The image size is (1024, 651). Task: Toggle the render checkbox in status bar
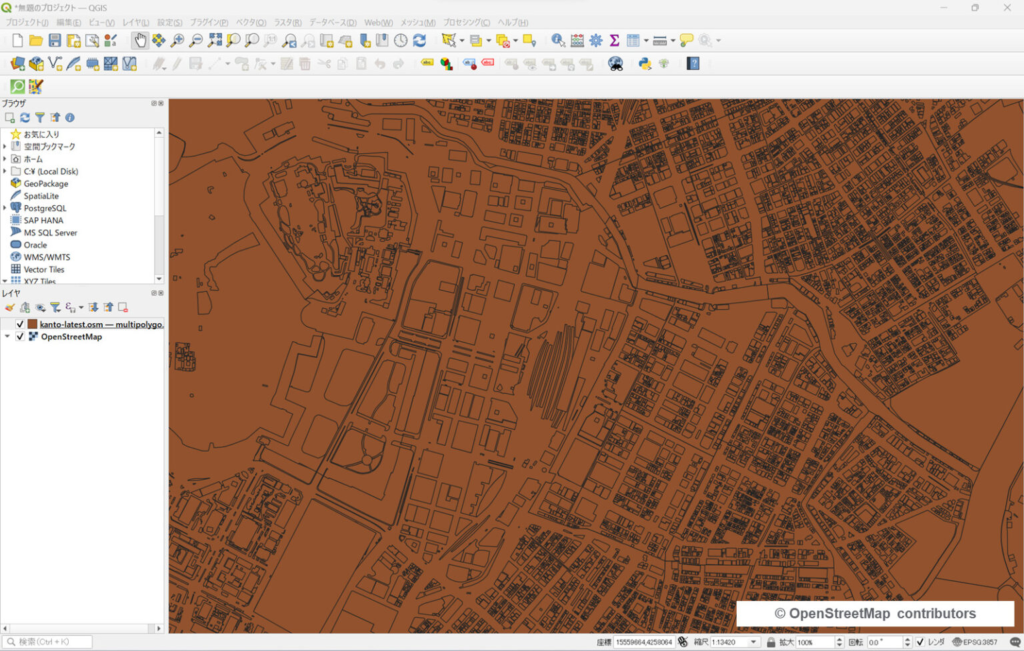click(920, 642)
